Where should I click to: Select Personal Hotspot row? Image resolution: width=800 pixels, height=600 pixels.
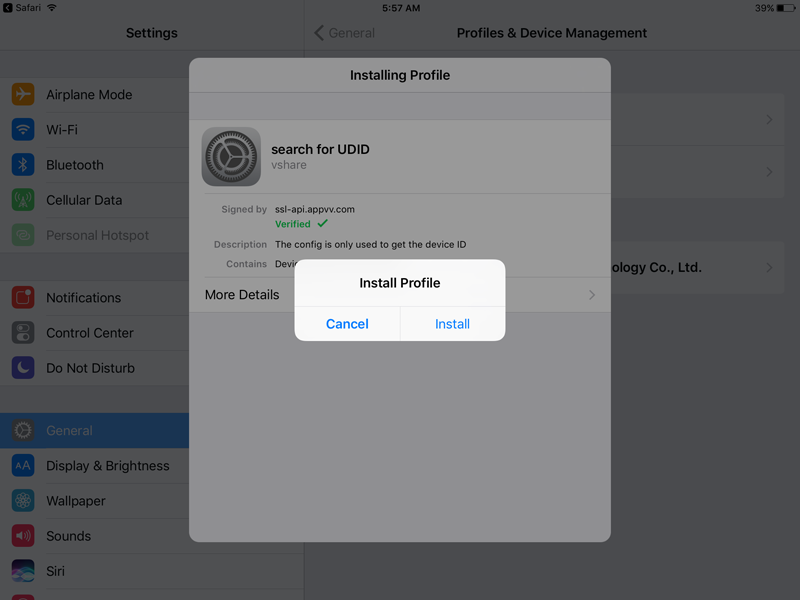point(94,235)
